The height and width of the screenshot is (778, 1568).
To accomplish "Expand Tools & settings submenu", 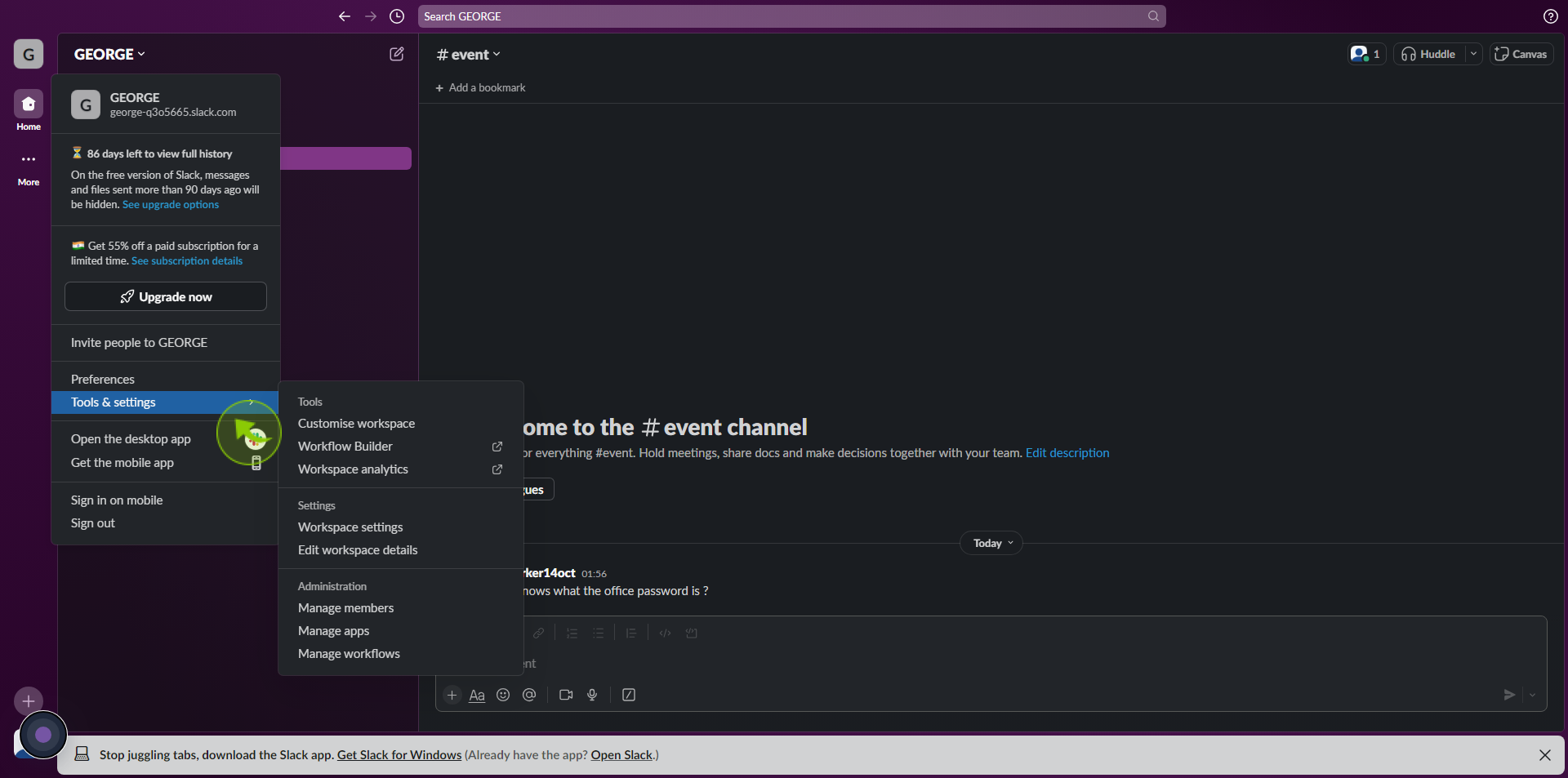I will tap(165, 402).
